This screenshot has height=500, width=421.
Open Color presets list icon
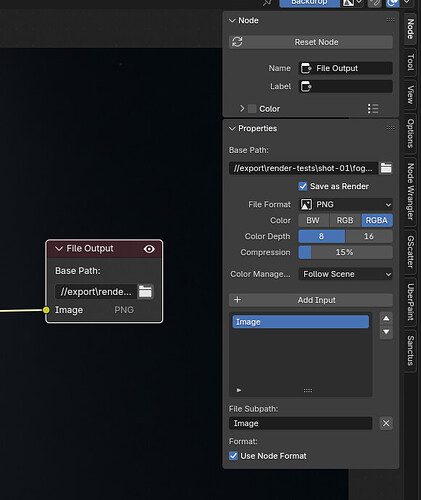(373, 109)
